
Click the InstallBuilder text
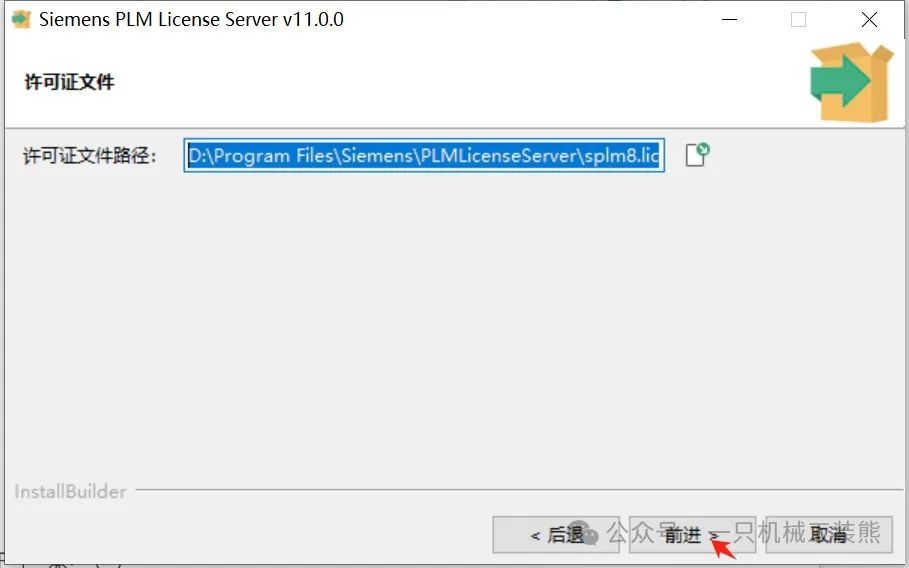point(70,491)
